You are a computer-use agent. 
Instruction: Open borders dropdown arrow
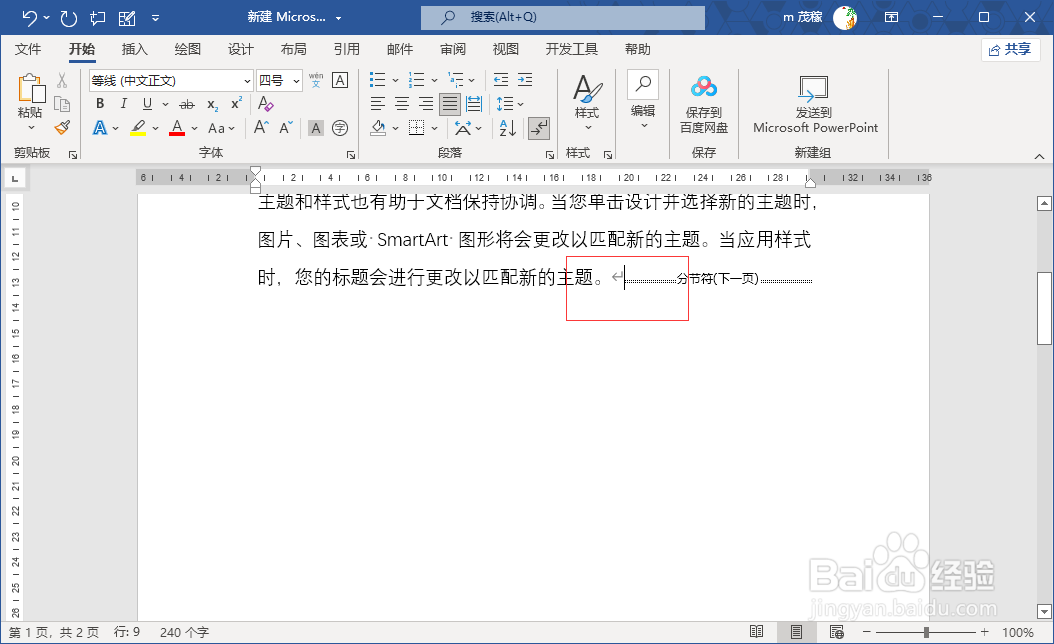[x=434, y=128]
